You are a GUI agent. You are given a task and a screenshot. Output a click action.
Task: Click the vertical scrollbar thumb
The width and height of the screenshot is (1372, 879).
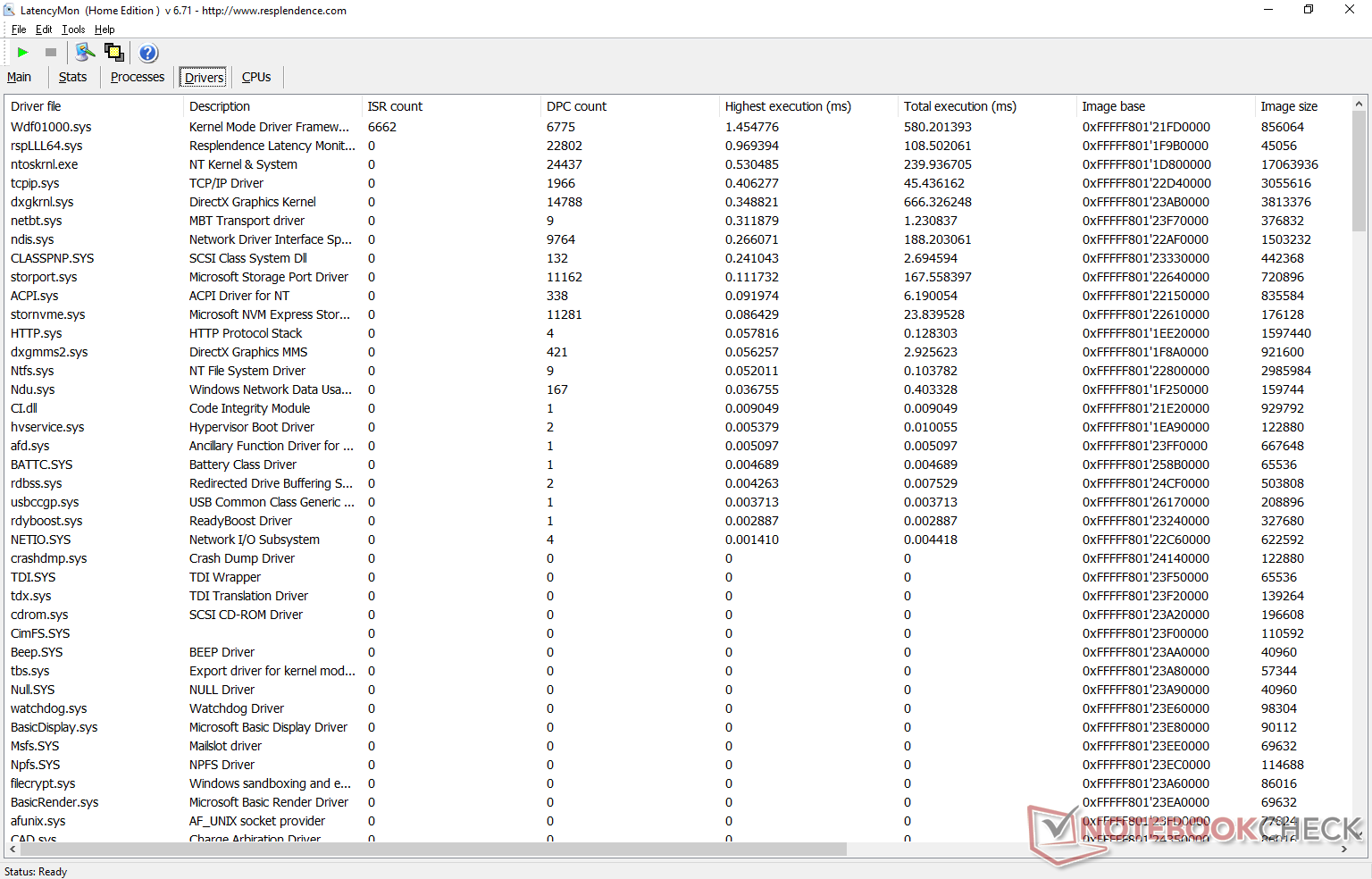(x=1359, y=171)
